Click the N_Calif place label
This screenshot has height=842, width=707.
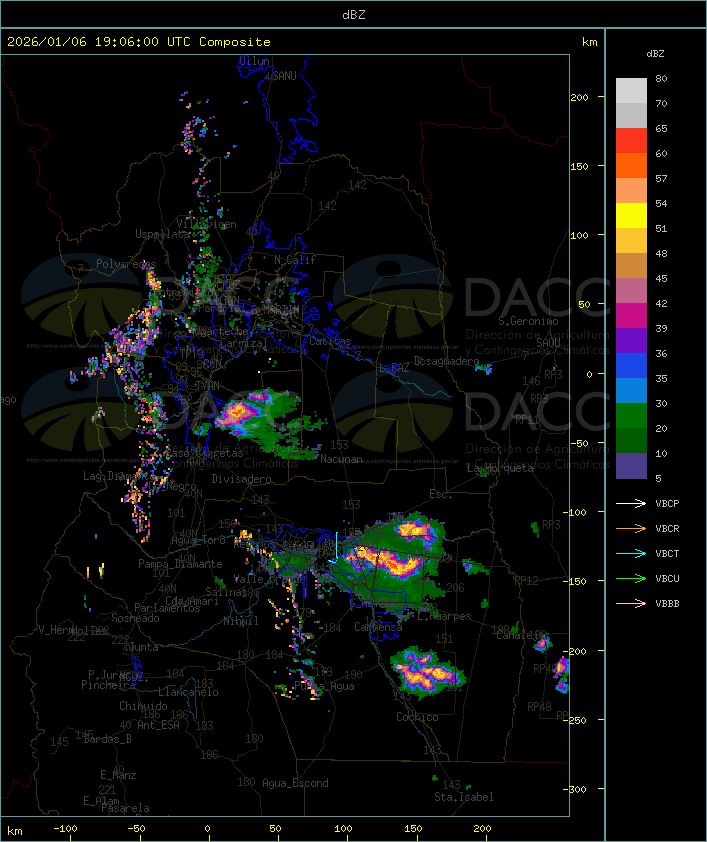point(295,259)
